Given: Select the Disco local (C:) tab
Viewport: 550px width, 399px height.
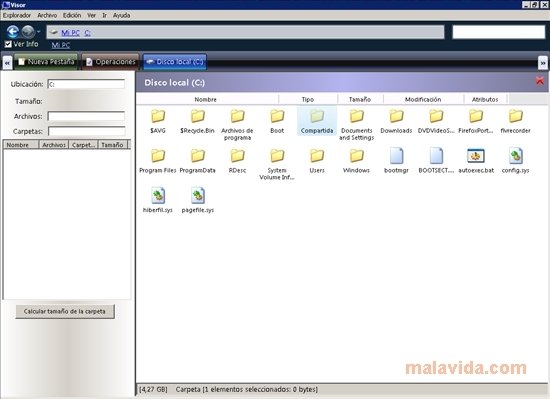Looking at the screenshot, I should tap(175, 62).
